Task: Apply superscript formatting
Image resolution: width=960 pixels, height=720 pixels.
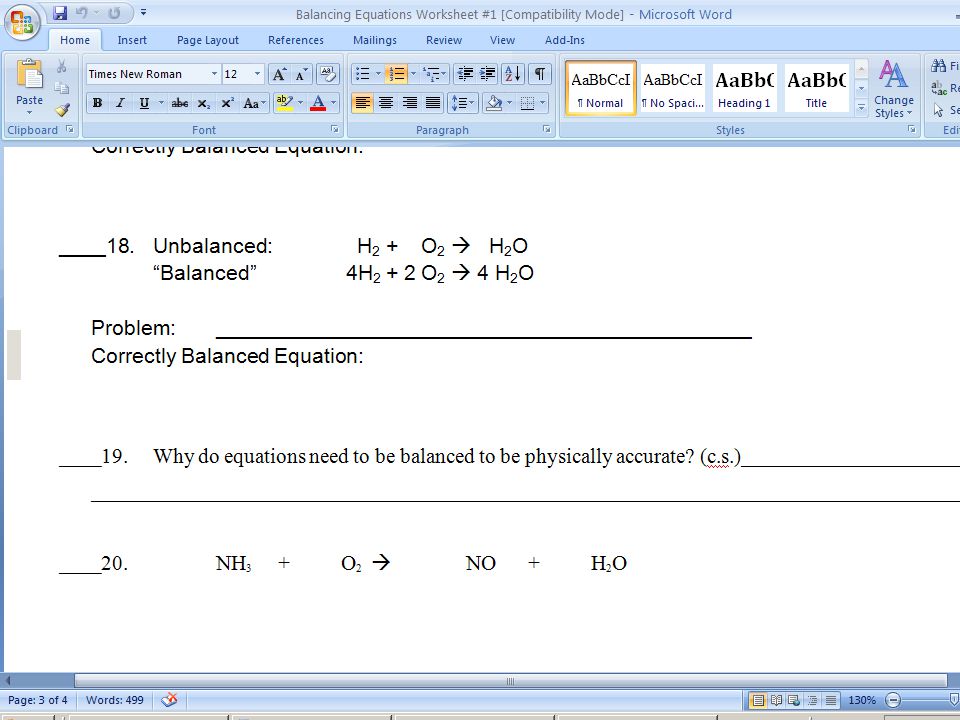Action: click(227, 103)
